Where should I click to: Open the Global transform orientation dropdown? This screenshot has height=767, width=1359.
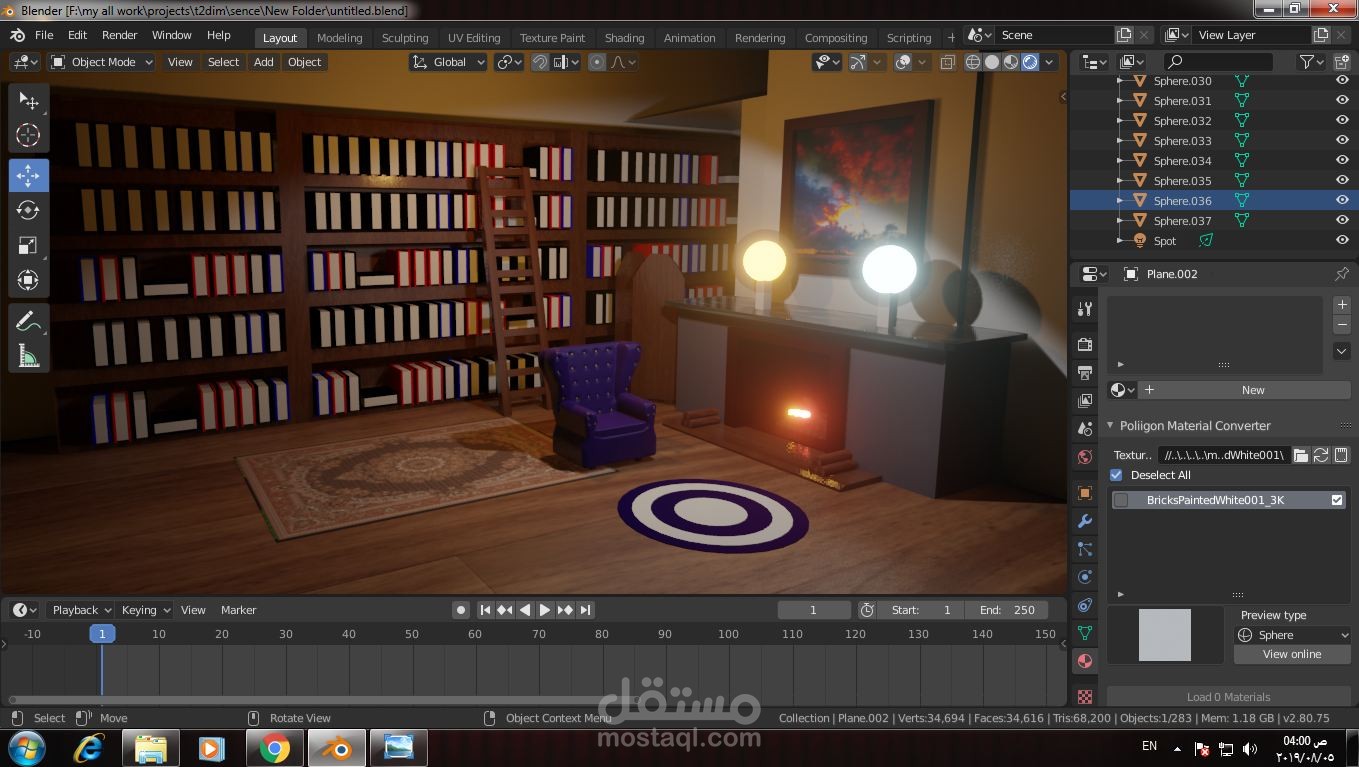click(448, 62)
